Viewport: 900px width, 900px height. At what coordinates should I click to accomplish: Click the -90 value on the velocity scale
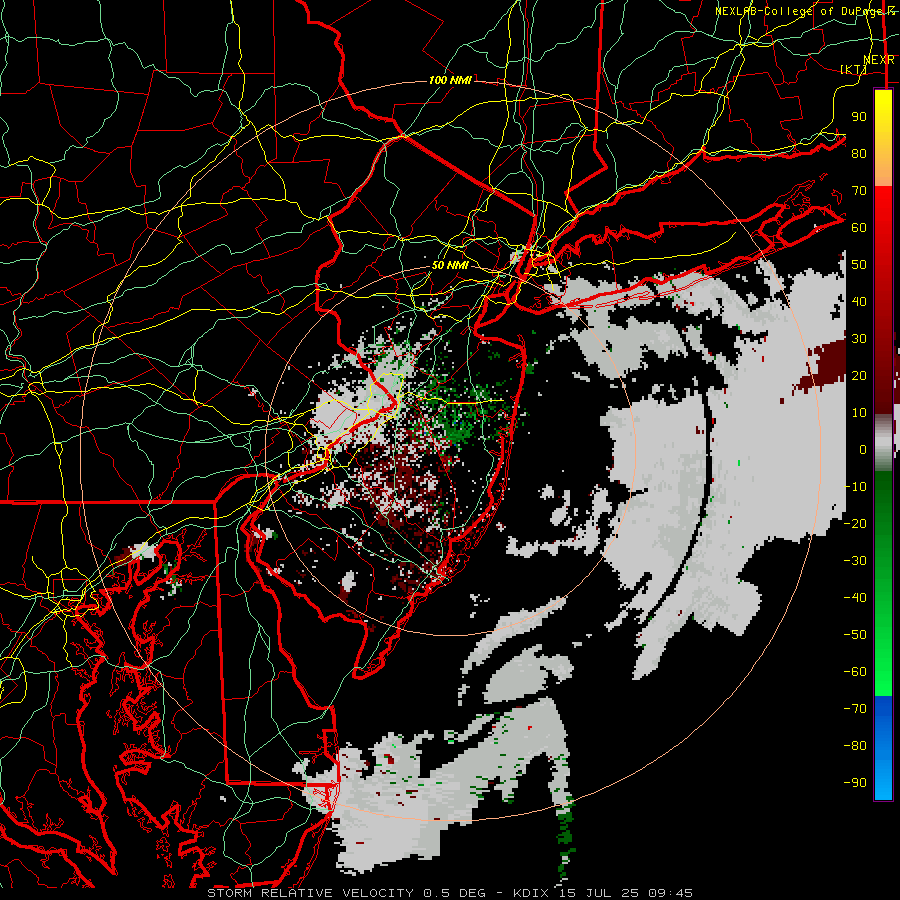[x=855, y=783]
